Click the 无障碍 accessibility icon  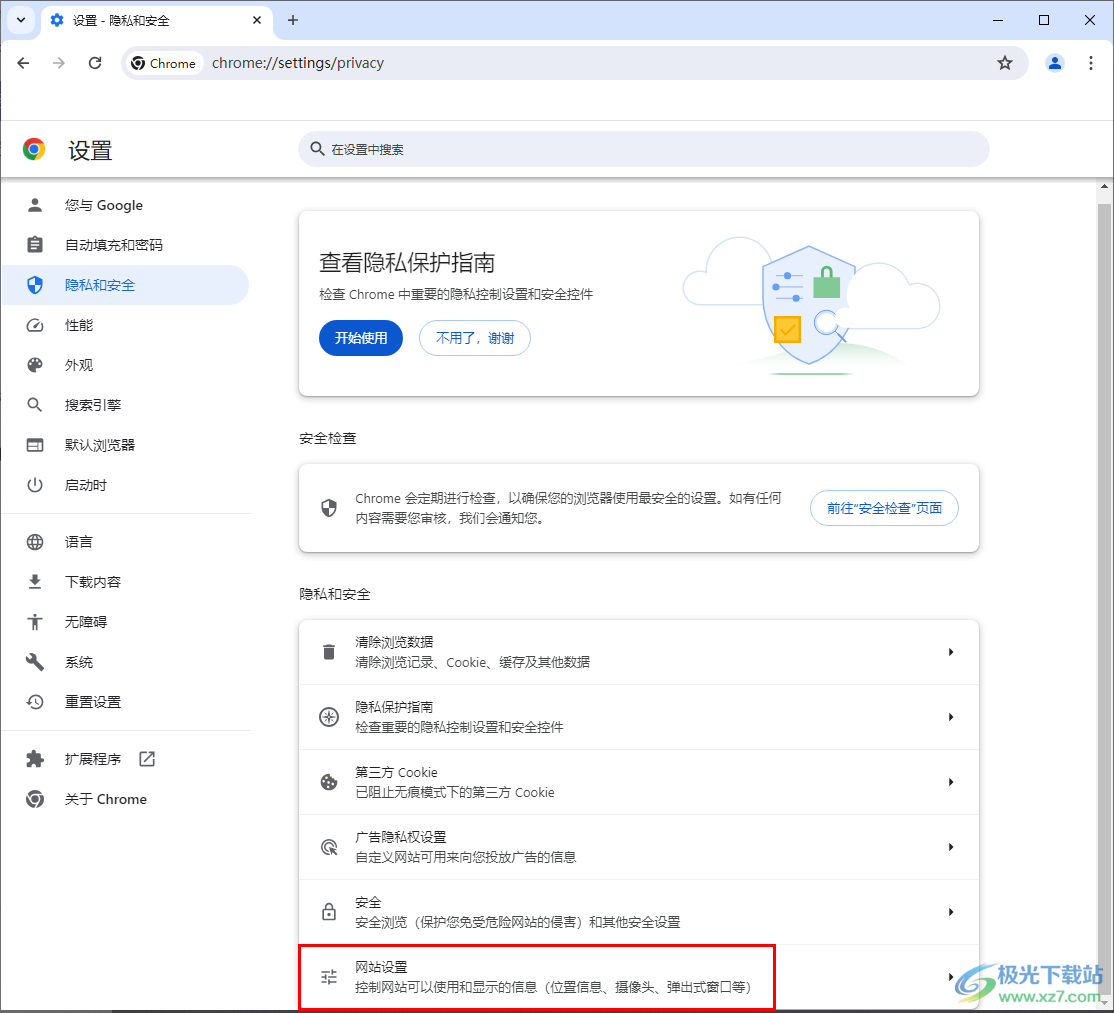coord(35,622)
